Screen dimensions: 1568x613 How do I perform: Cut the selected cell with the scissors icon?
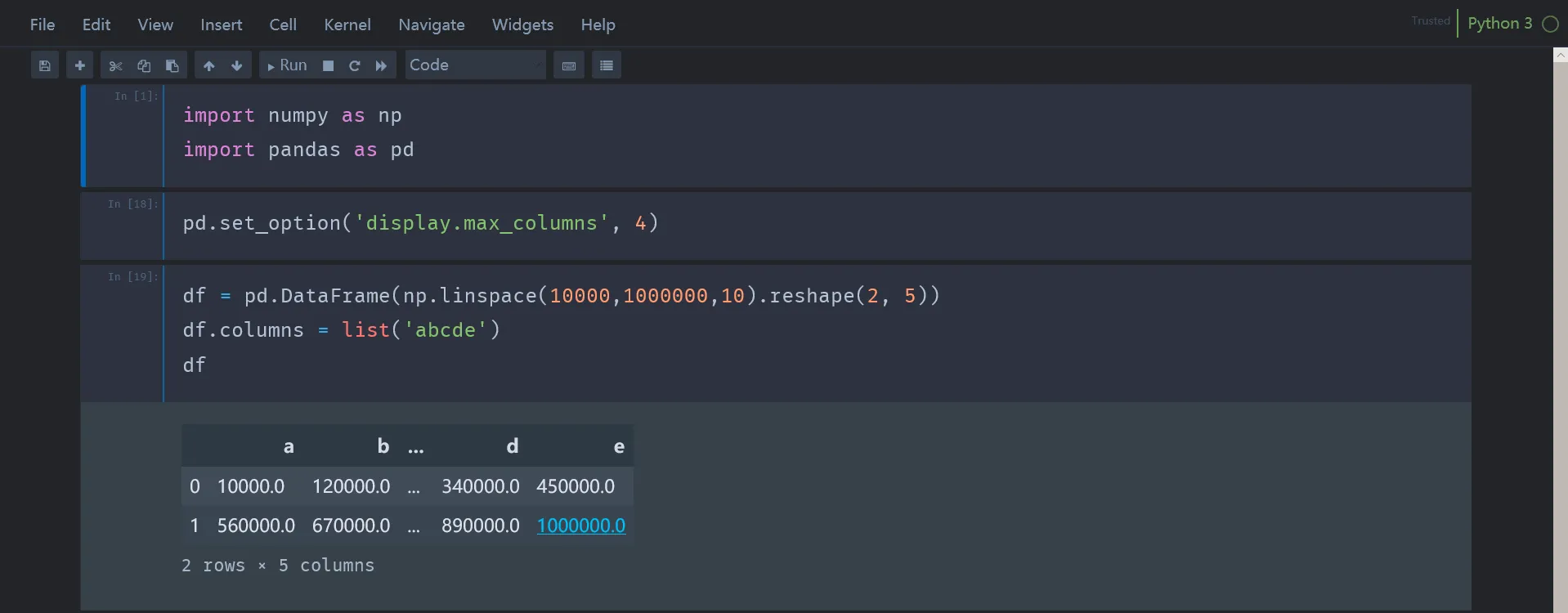pyautogui.click(x=115, y=65)
